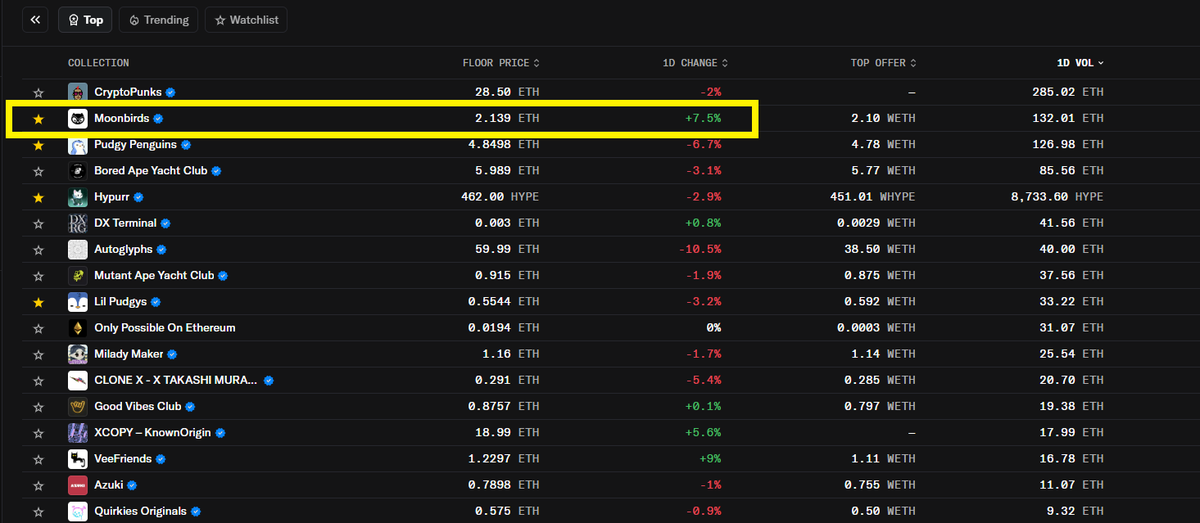
Task: Open the Pudgy Penguins name link
Action: coord(135,145)
